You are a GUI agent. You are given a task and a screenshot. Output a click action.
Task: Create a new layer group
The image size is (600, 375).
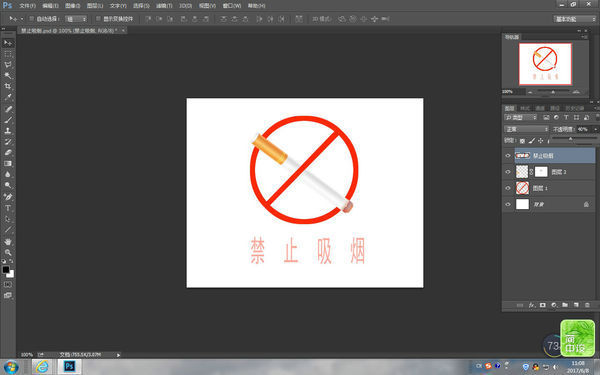[565, 305]
